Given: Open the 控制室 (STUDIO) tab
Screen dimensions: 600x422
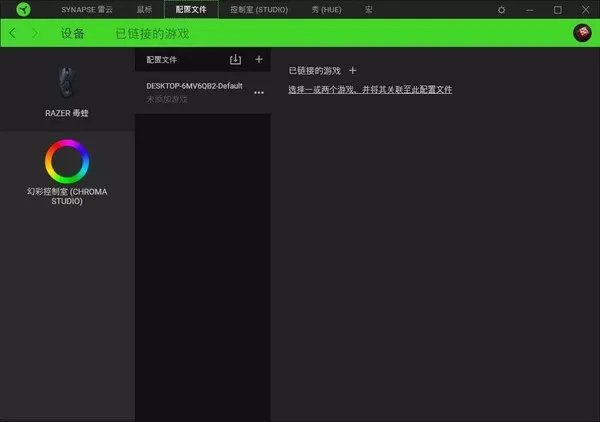Looking at the screenshot, I should click(x=259, y=10).
